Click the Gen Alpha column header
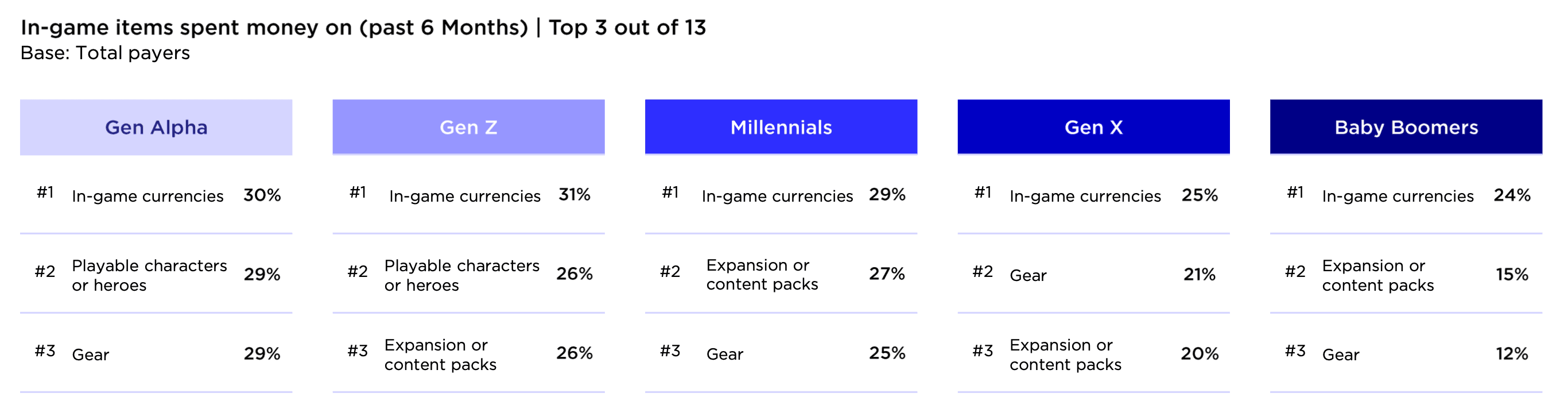1568x416 pixels. (156, 128)
